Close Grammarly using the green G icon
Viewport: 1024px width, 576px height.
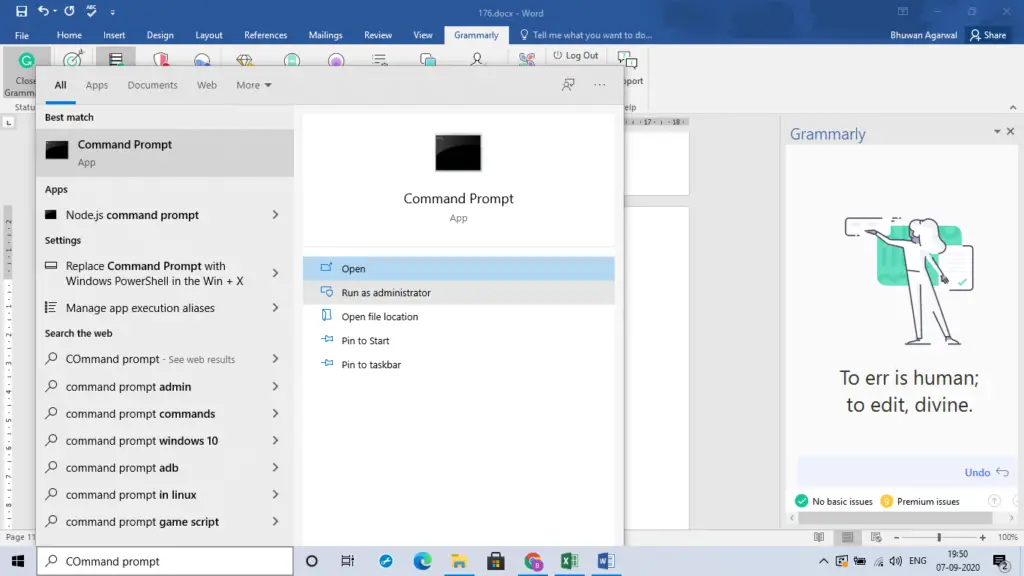[x=25, y=62]
